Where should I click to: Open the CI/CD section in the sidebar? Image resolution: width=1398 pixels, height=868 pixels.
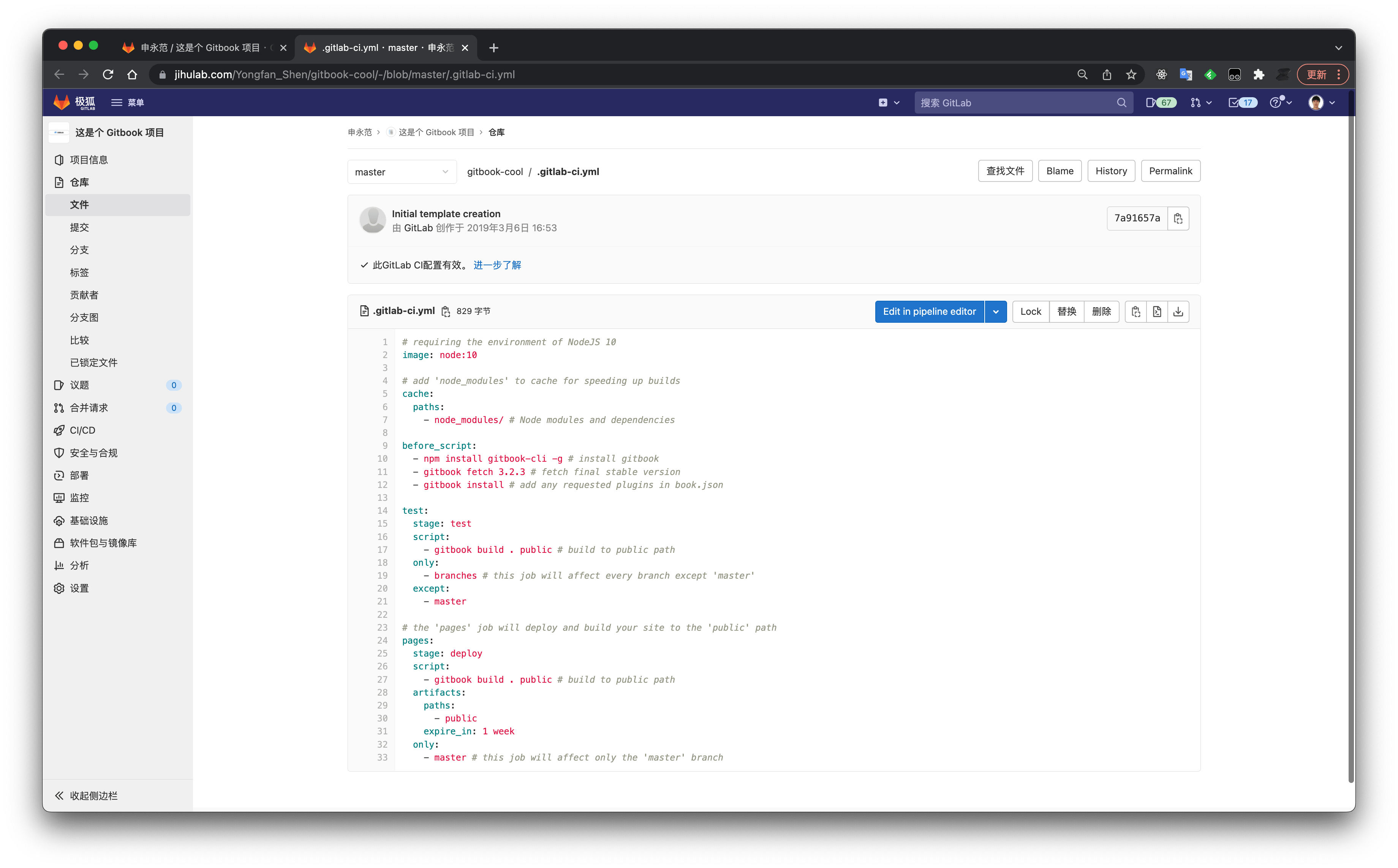82,430
